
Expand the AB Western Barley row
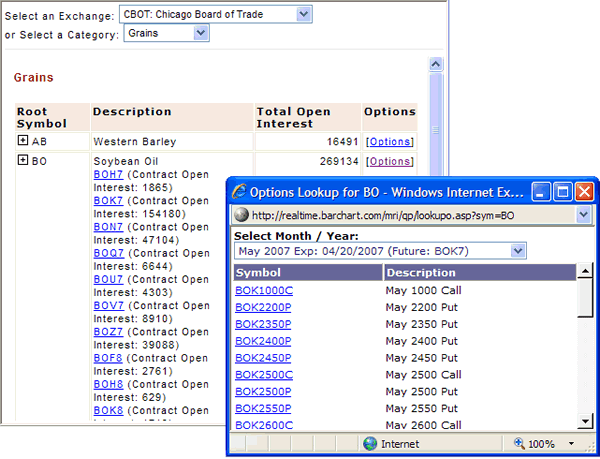point(23,141)
